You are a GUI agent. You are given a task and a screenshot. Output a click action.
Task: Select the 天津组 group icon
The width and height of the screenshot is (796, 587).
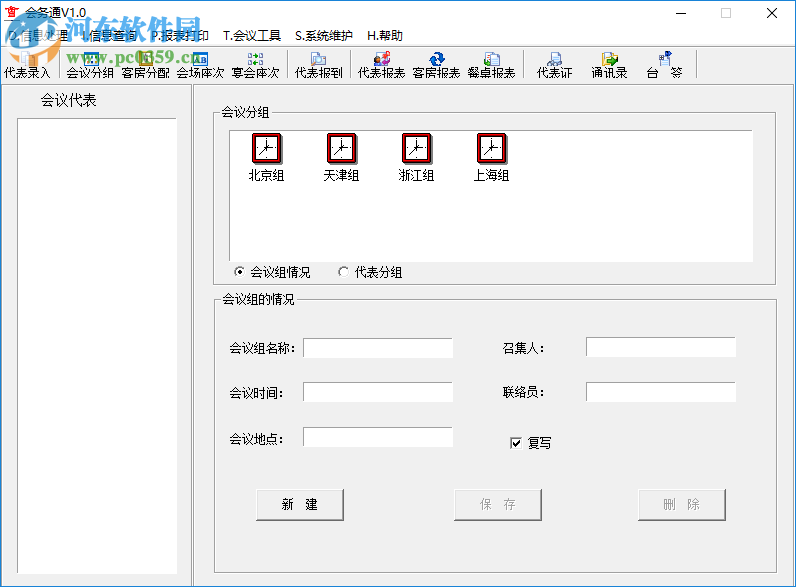[x=341, y=157]
